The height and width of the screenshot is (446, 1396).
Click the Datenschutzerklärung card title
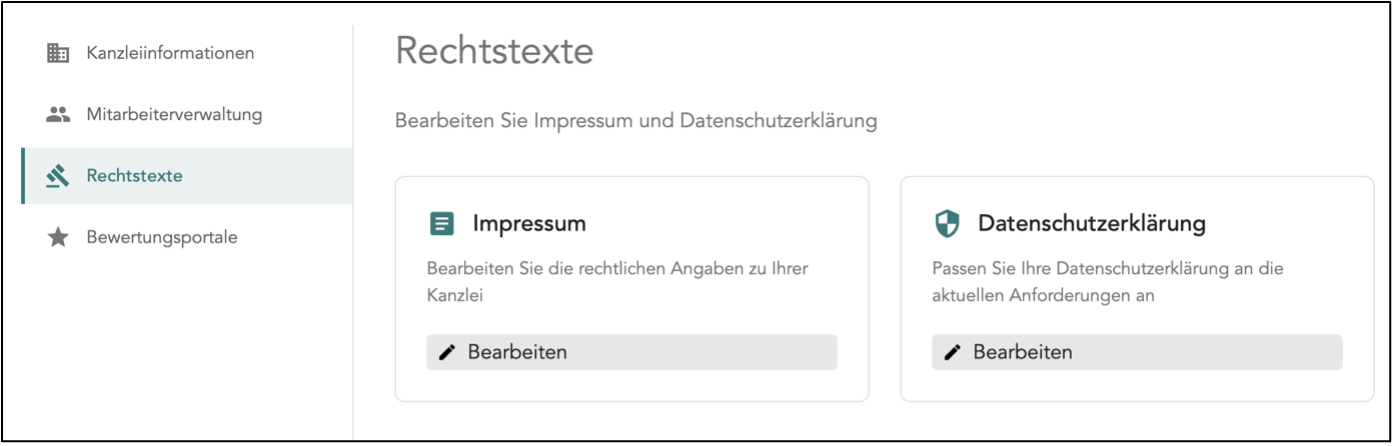tap(1091, 224)
